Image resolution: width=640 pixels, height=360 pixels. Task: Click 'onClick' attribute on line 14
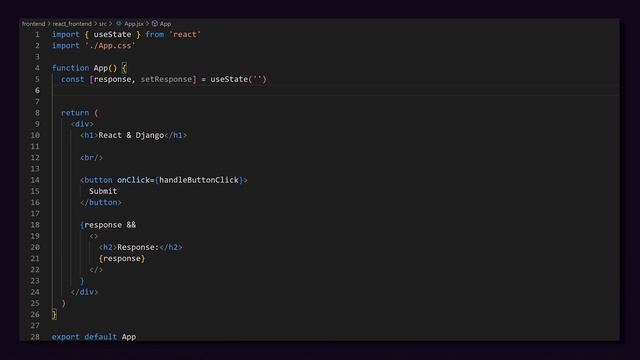[133, 180]
